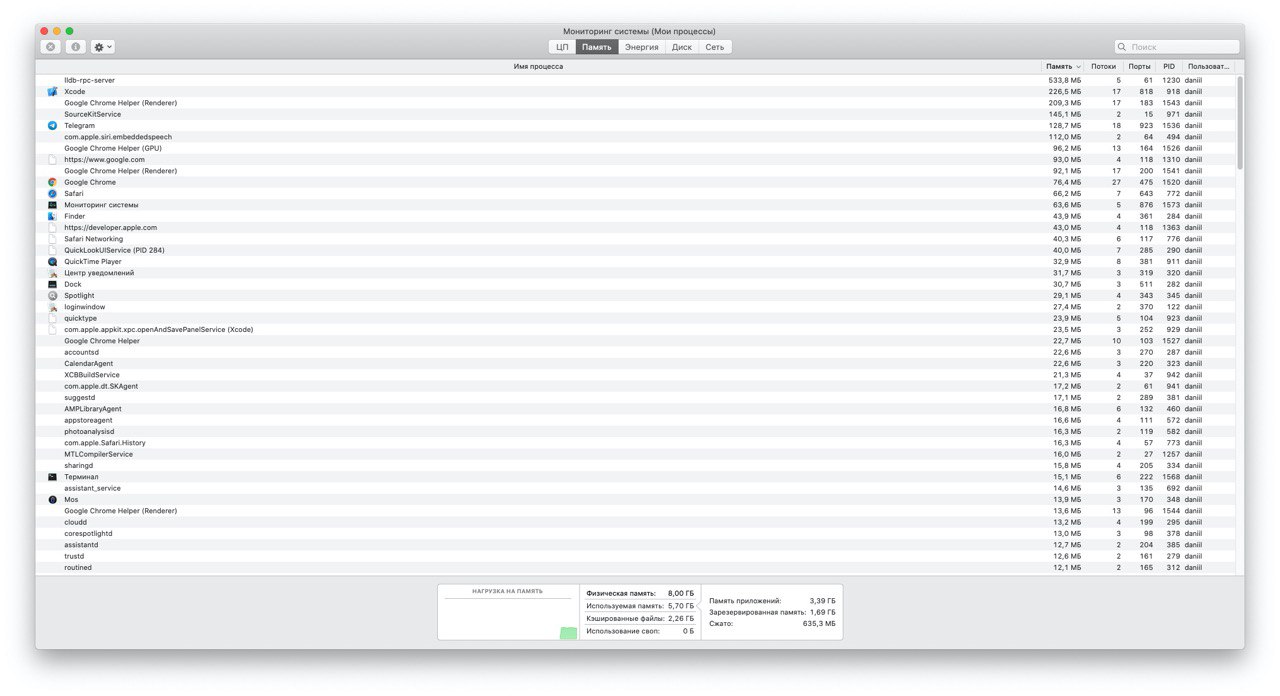Select the routined process row

pyautogui.click(x=636, y=567)
